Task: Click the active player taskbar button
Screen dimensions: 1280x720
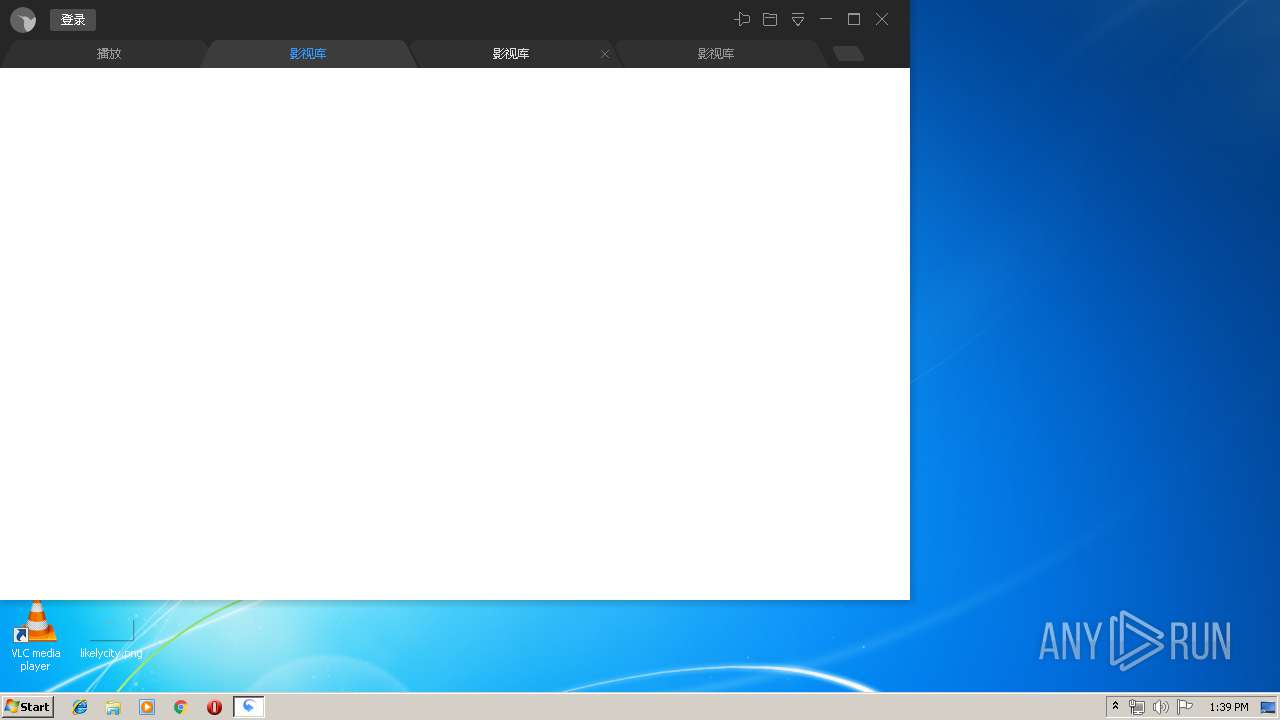Action: (249, 707)
